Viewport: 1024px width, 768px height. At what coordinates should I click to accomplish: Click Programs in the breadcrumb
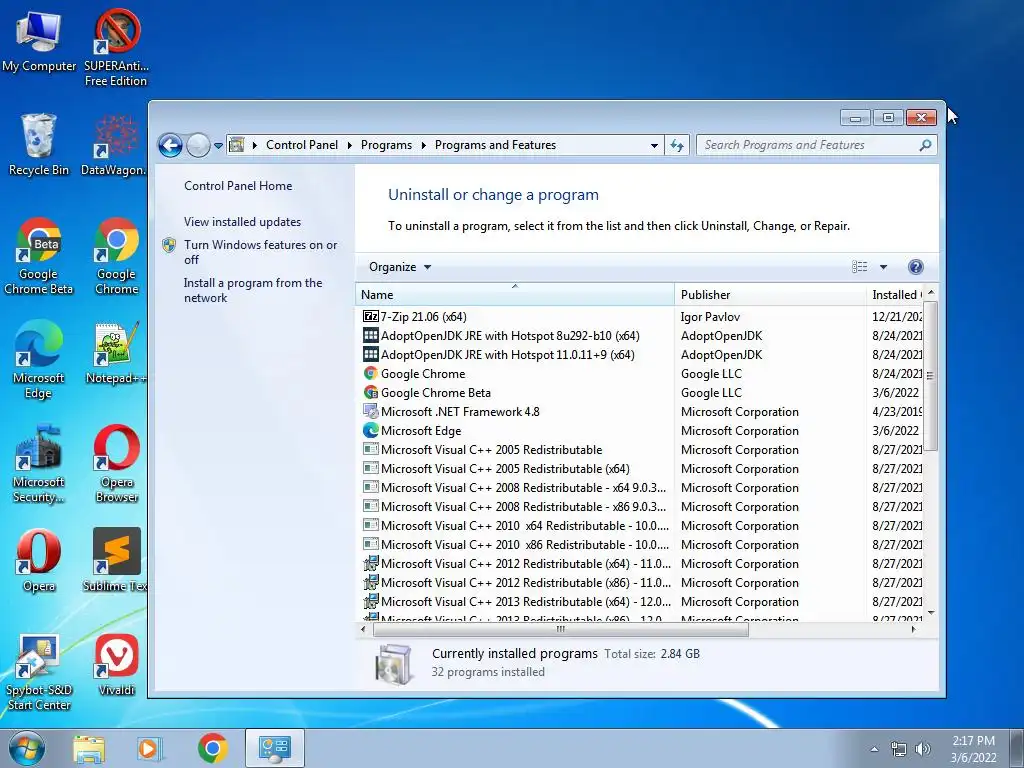386,145
